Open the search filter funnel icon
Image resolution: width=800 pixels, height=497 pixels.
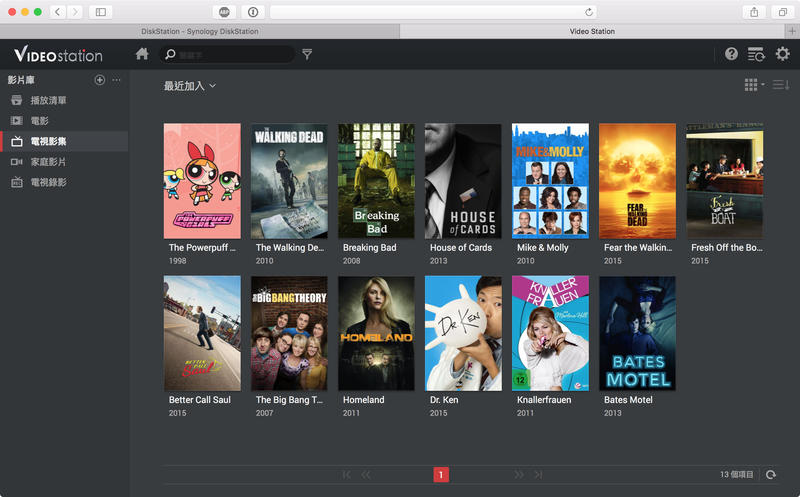(x=307, y=54)
